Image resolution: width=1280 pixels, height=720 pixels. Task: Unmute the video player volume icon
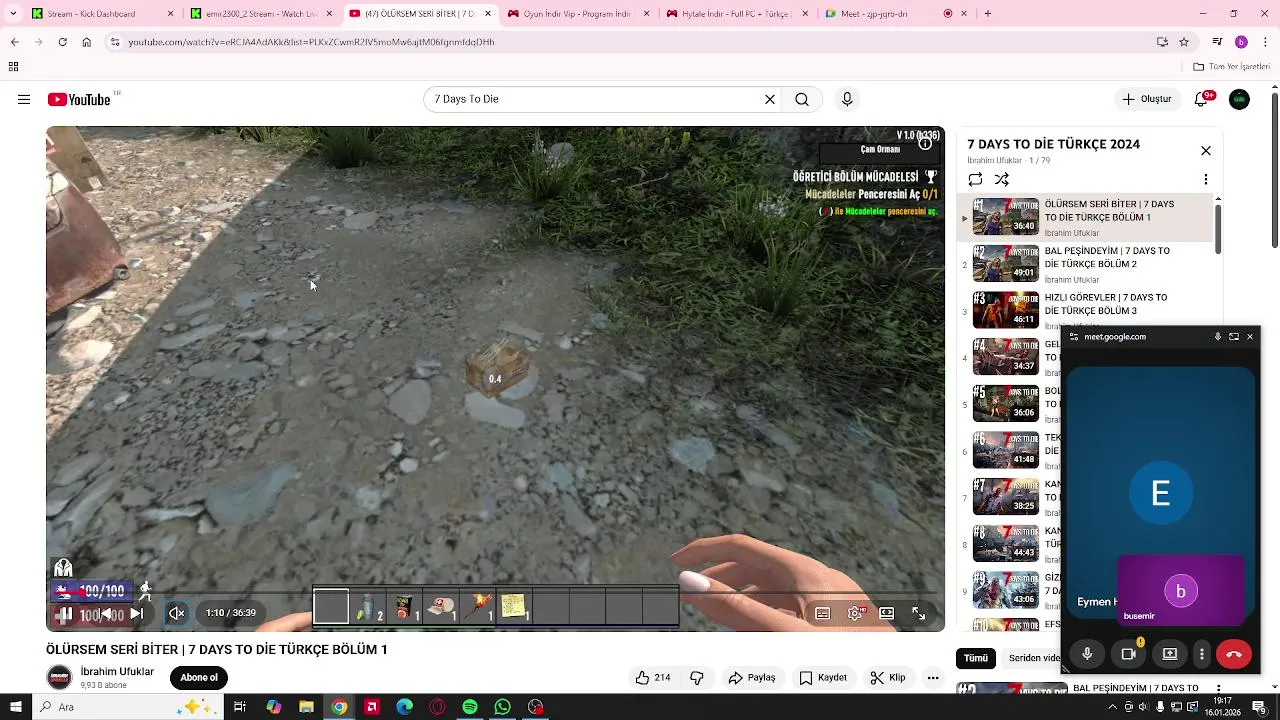point(176,614)
